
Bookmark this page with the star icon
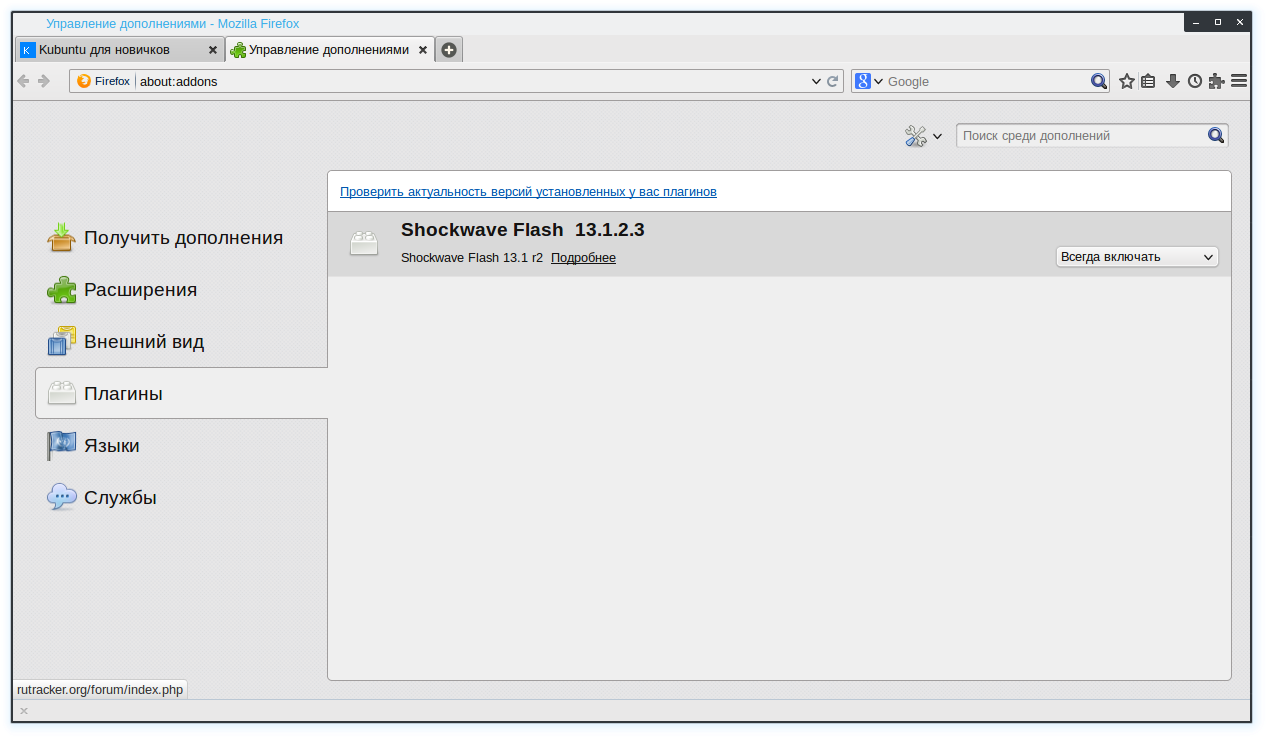point(1127,81)
